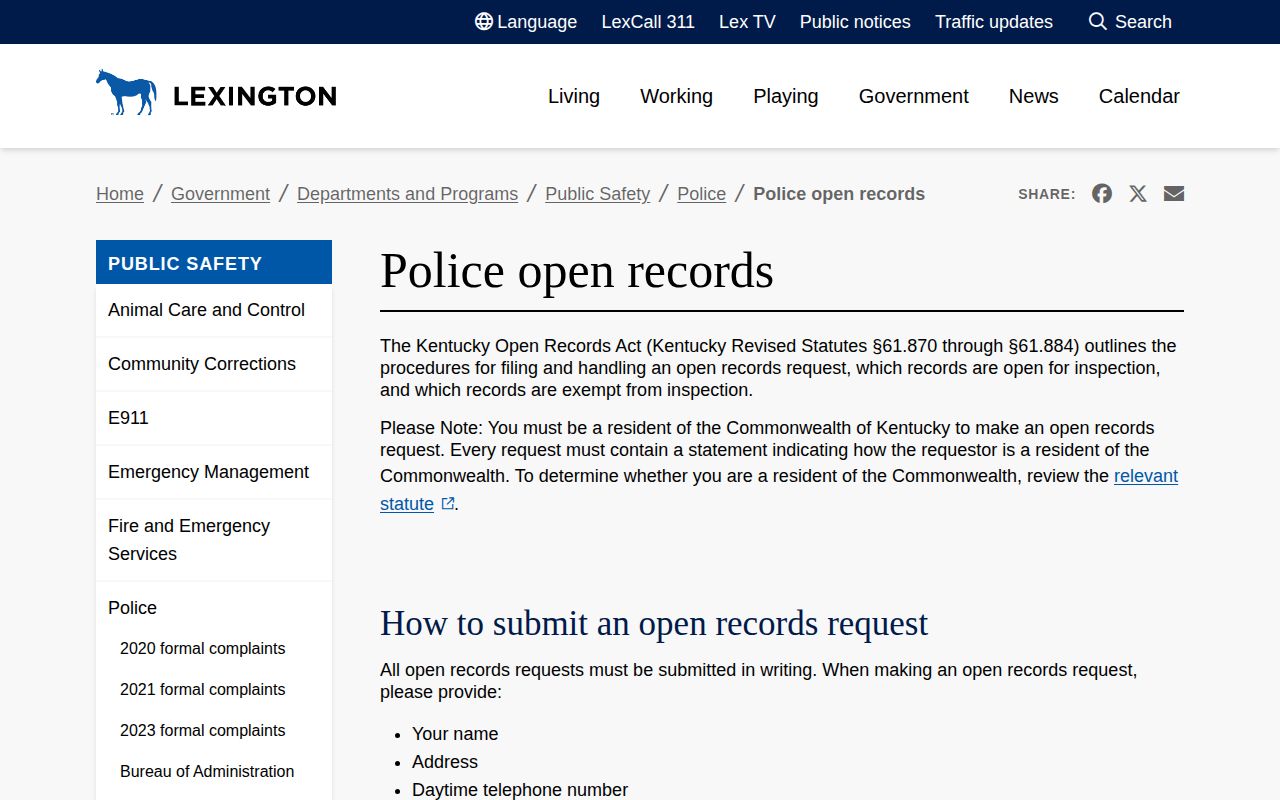View Traffic updates
The image size is (1280, 800).
[994, 22]
